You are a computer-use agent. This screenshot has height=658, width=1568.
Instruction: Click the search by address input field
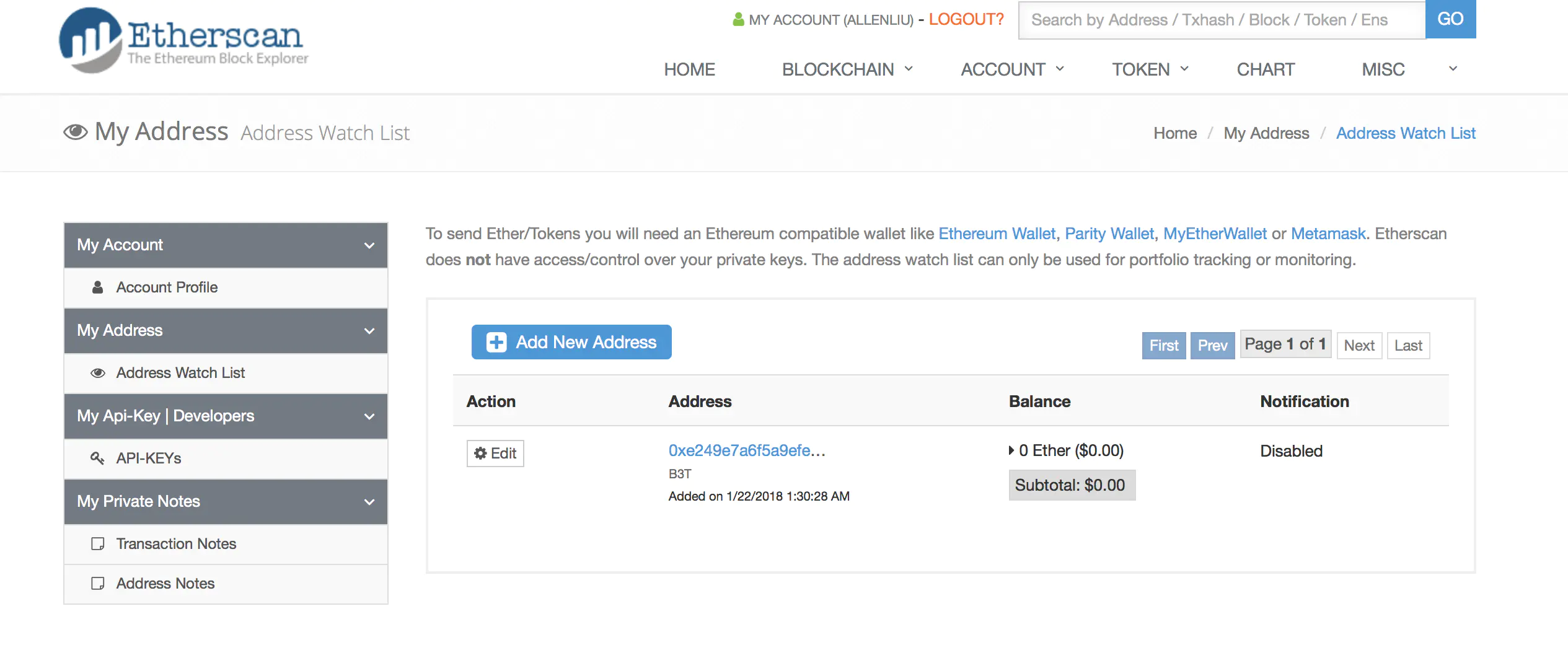[x=1221, y=20]
